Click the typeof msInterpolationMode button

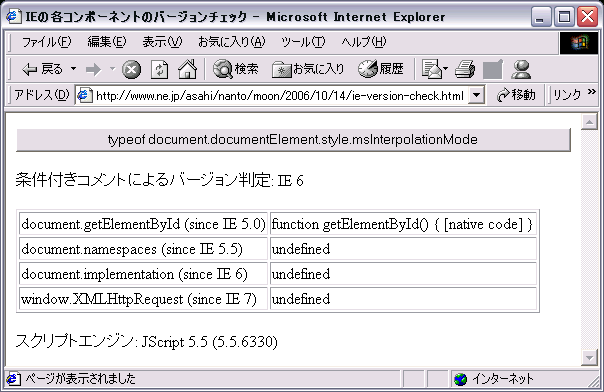[293, 139]
